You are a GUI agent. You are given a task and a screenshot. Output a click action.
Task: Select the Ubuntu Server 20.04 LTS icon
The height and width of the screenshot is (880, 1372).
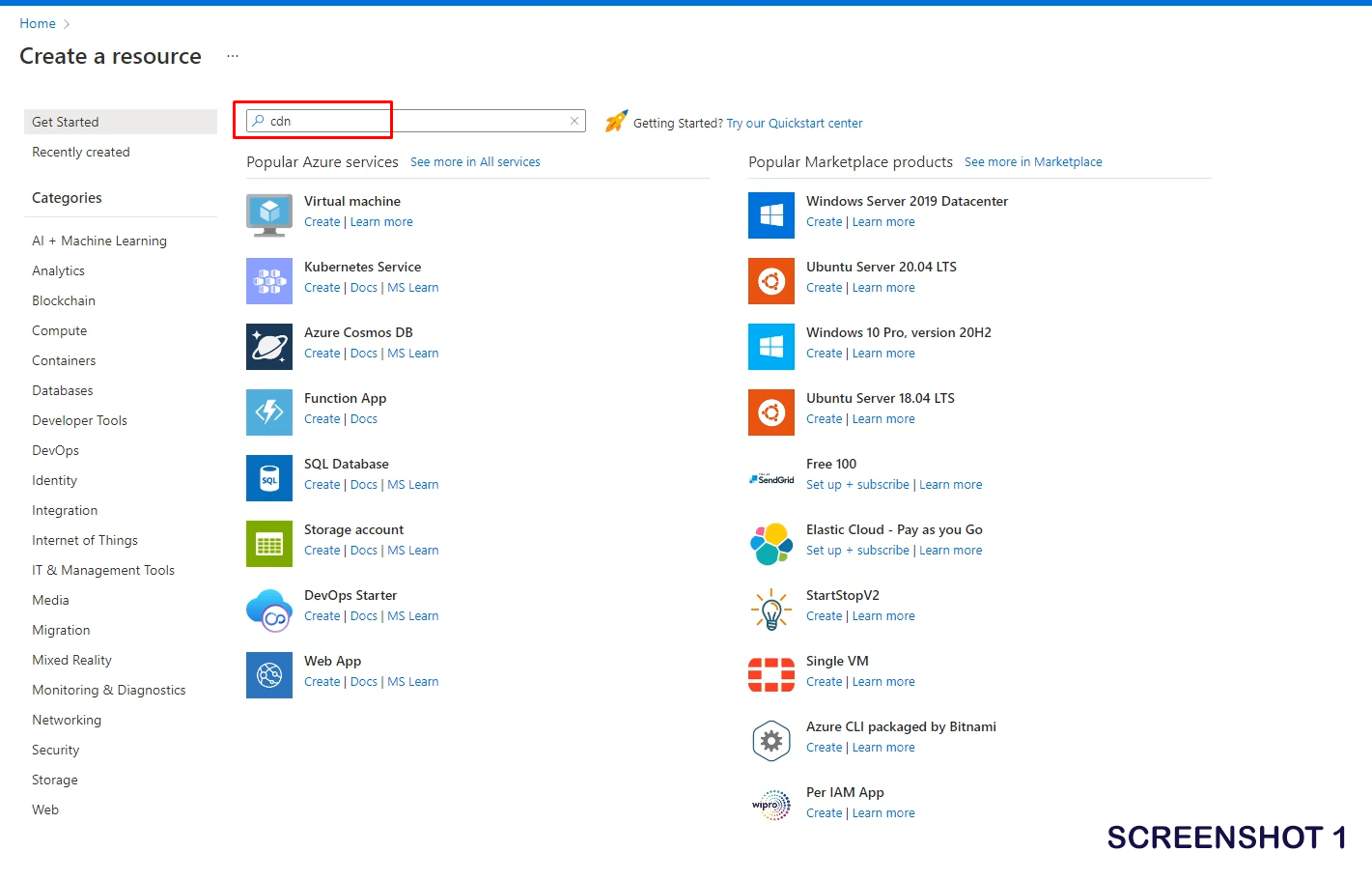pyautogui.click(x=771, y=281)
